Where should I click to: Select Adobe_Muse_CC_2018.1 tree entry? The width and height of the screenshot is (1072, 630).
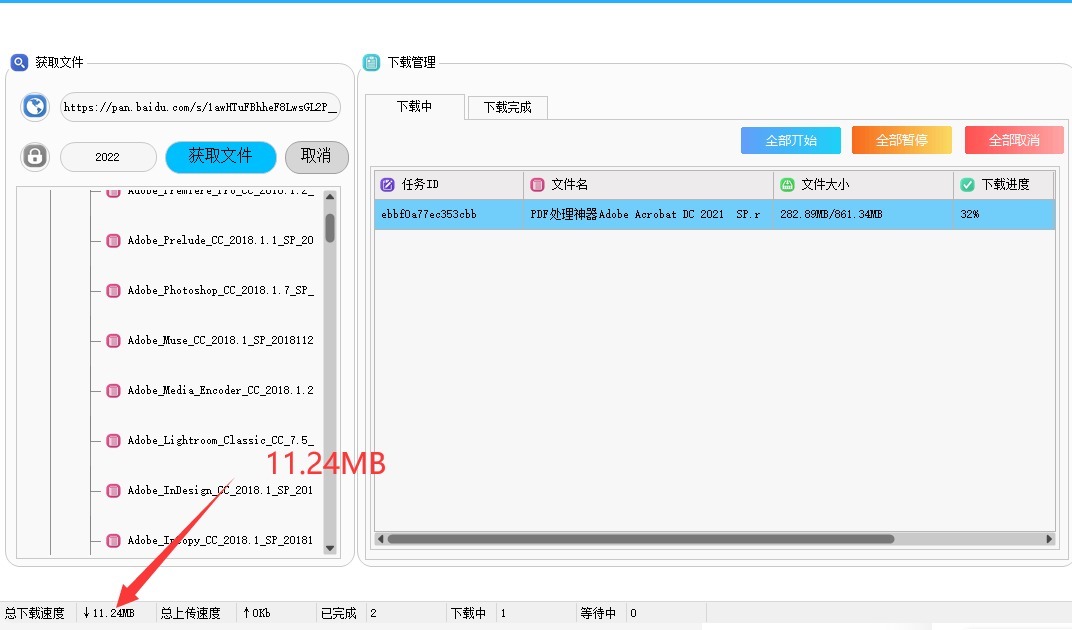click(x=220, y=341)
